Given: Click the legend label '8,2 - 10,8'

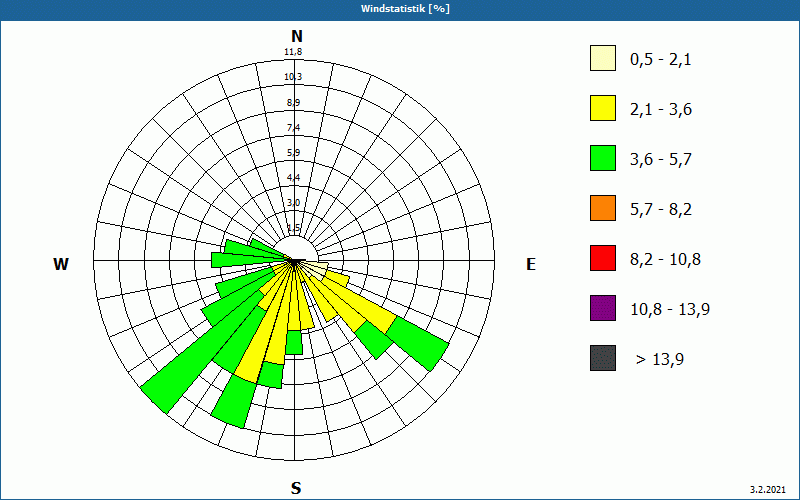Looking at the screenshot, I should [665, 260].
